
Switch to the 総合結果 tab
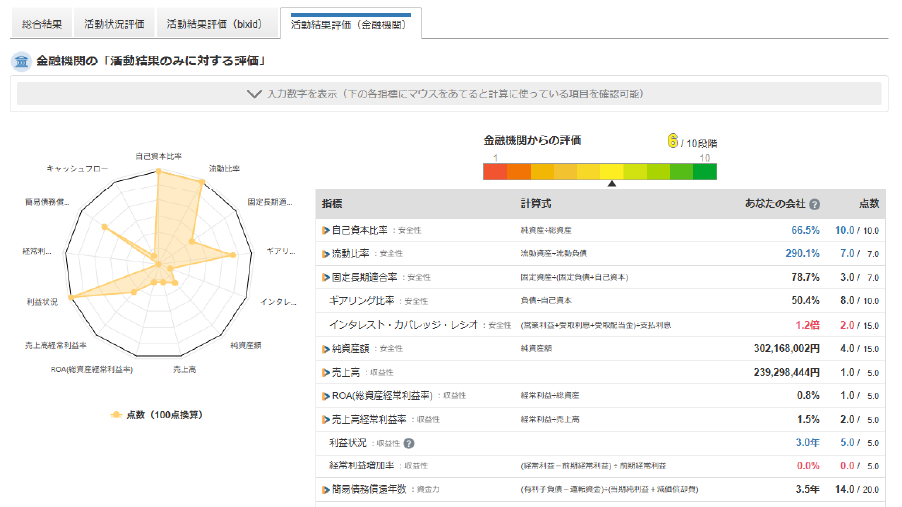(x=42, y=23)
